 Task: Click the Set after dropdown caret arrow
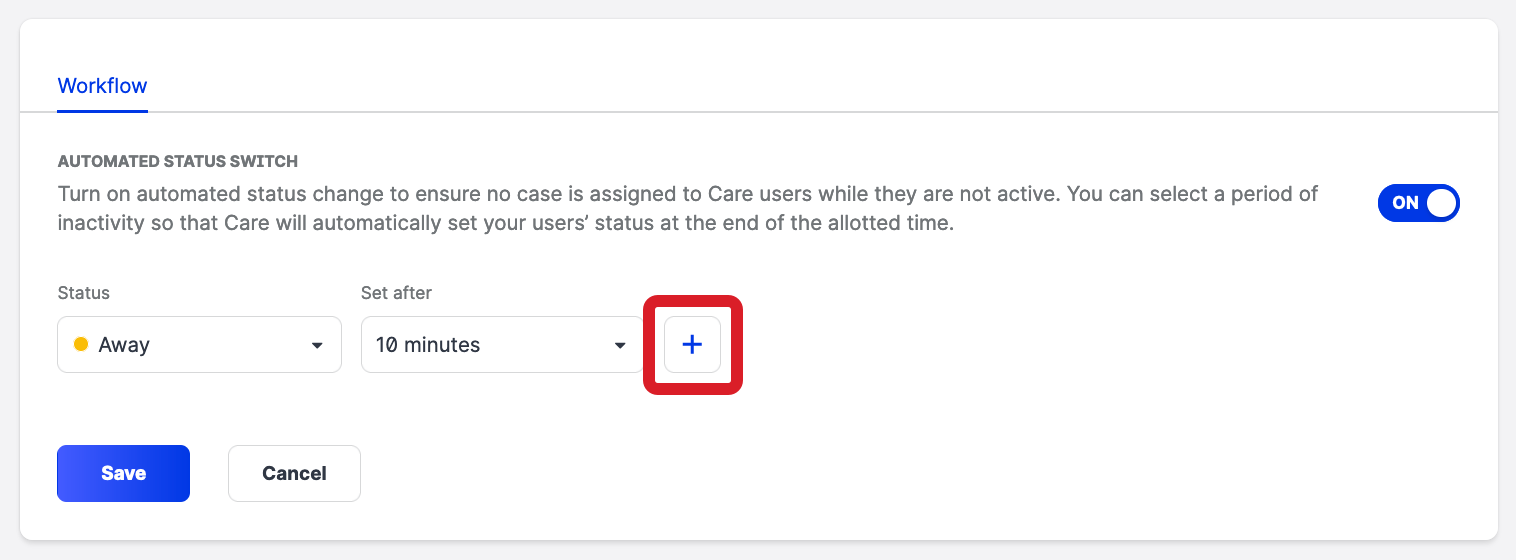[x=620, y=346]
